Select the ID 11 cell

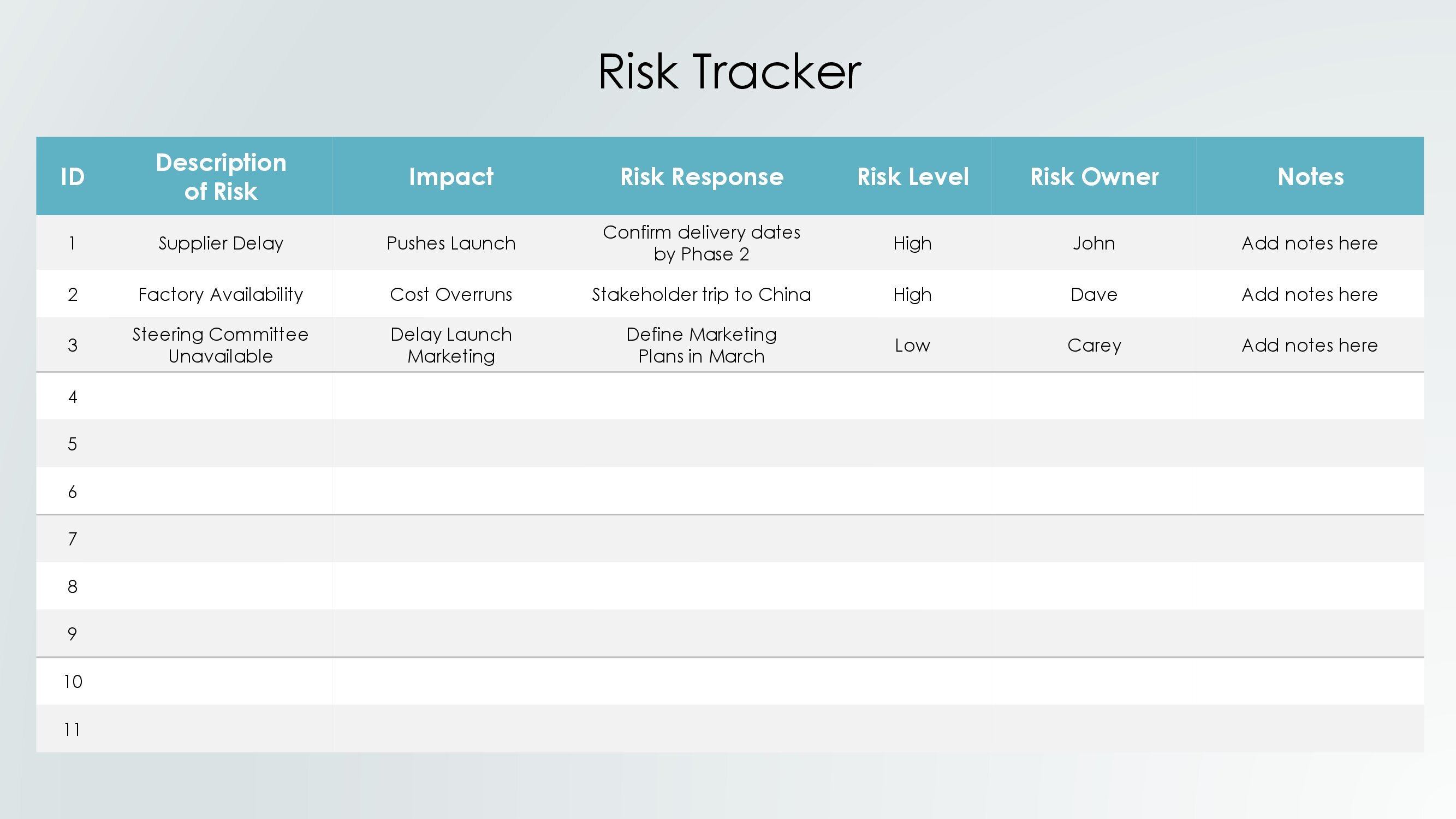73,728
